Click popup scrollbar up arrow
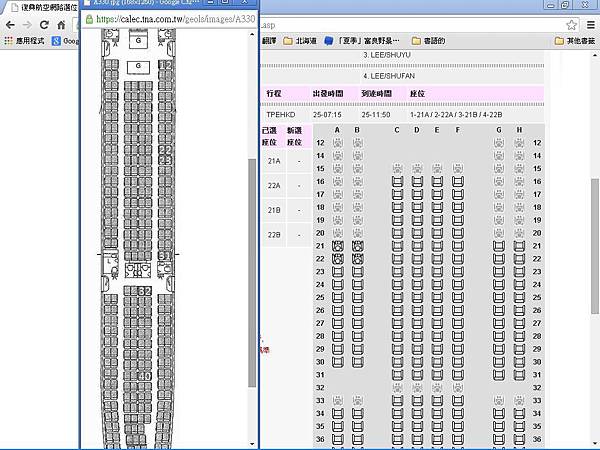This screenshot has height=450, width=600. [252, 34]
